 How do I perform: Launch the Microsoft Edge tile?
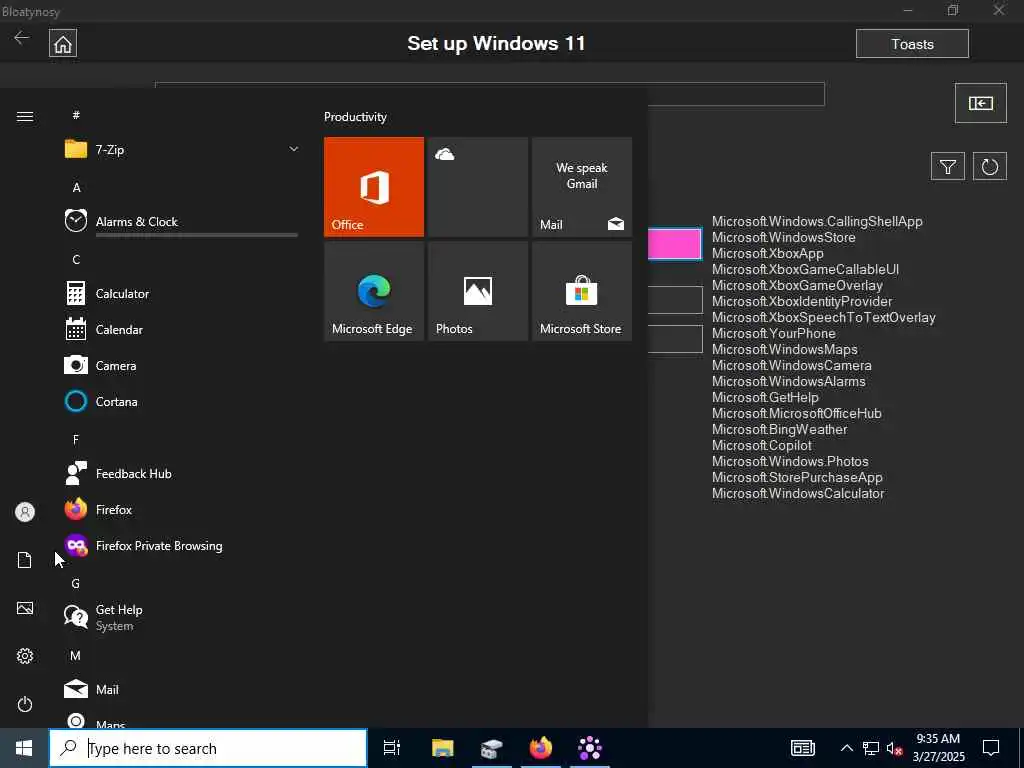[374, 291]
